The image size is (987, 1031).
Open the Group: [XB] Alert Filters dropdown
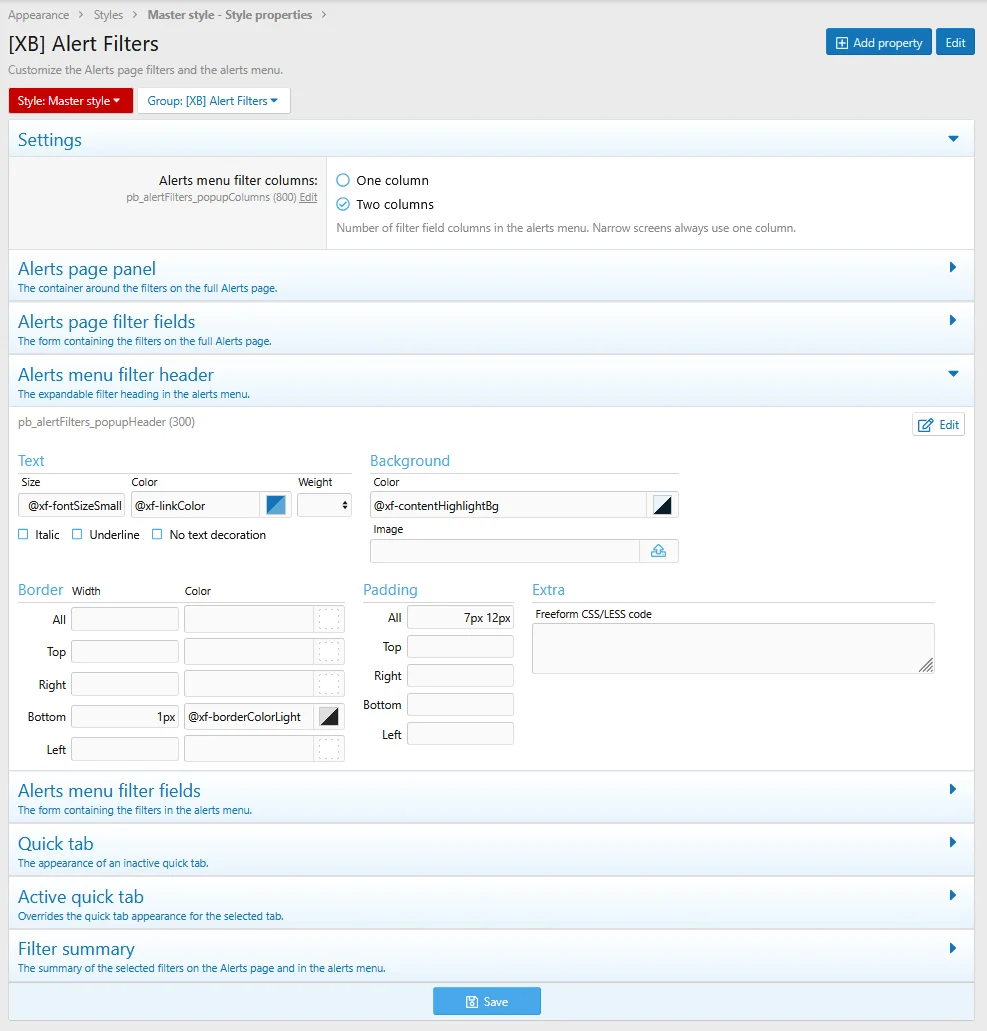click(213, 101)
